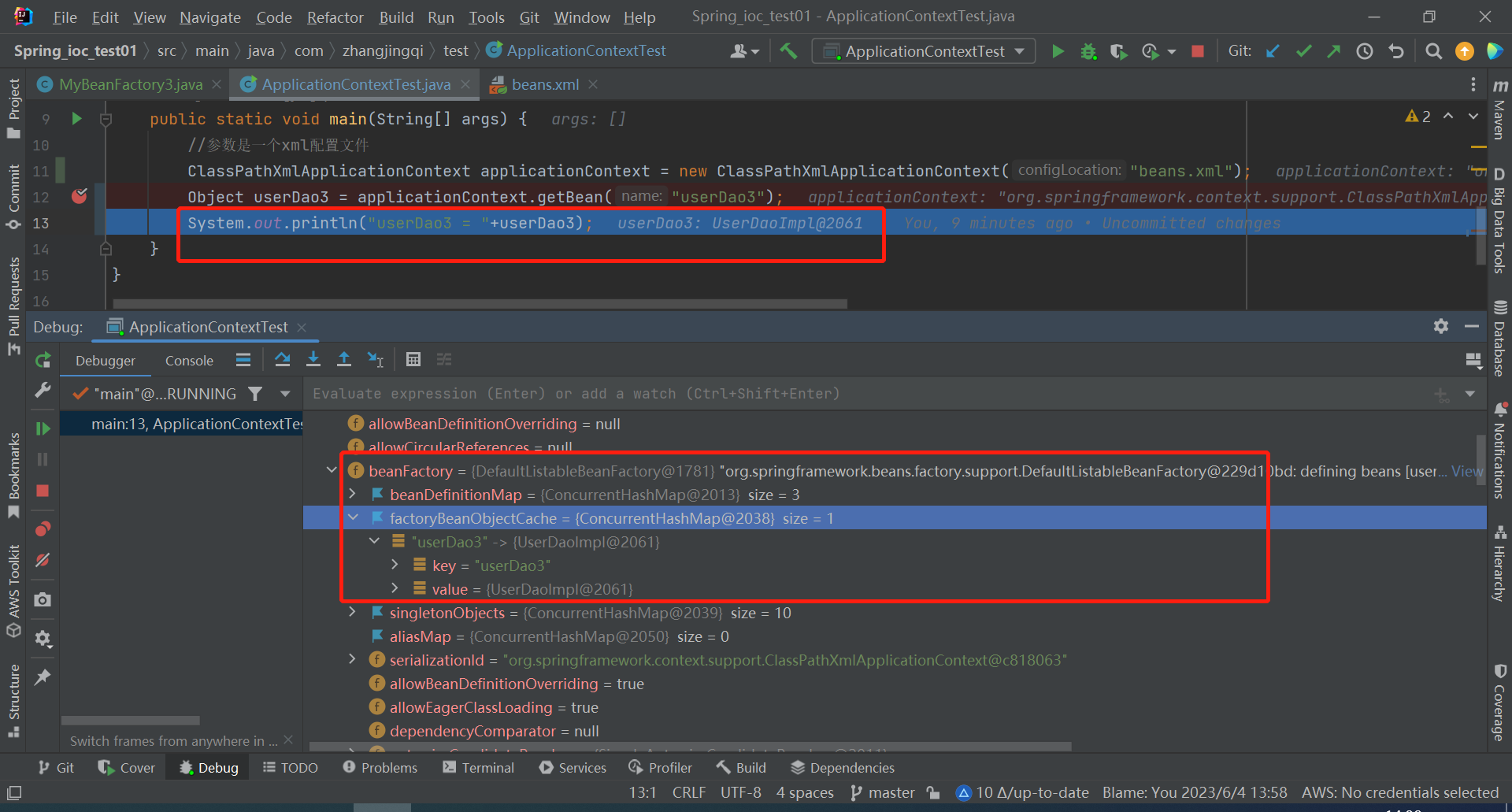Open Problems tool window
The width and height of the screenshot is (1512, 812).
click(380, 768)
